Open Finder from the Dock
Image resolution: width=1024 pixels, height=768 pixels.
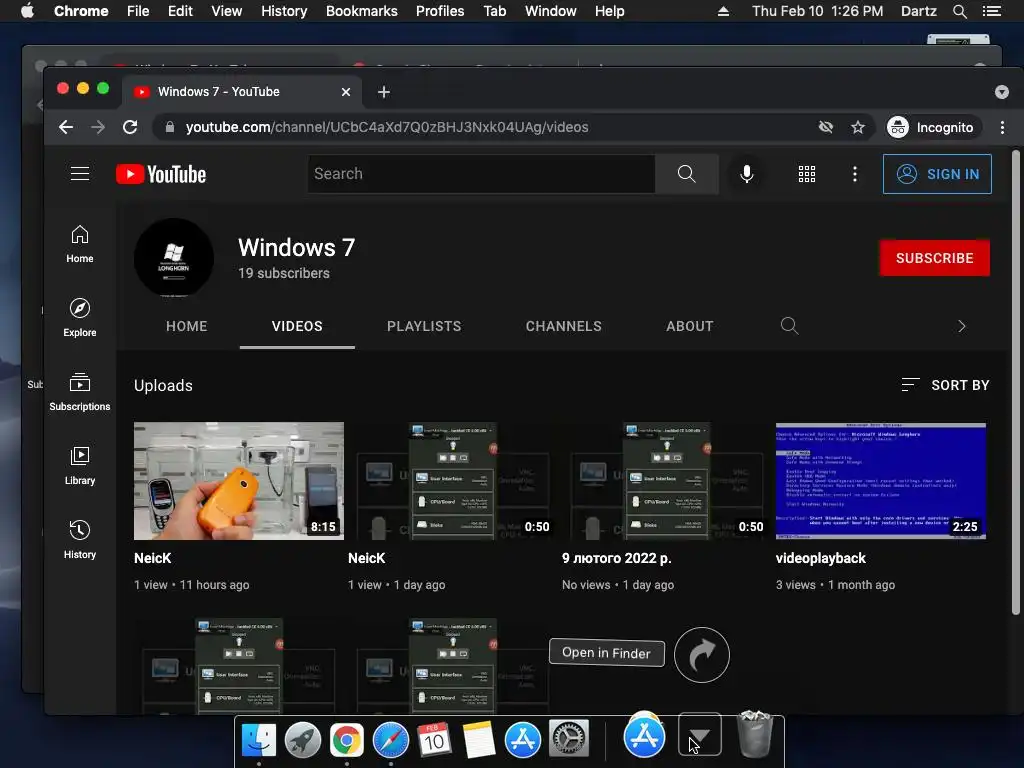(259, 740)
